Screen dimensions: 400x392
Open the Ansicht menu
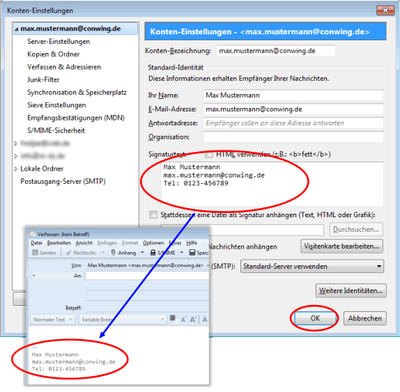click(x=84, y=243)
